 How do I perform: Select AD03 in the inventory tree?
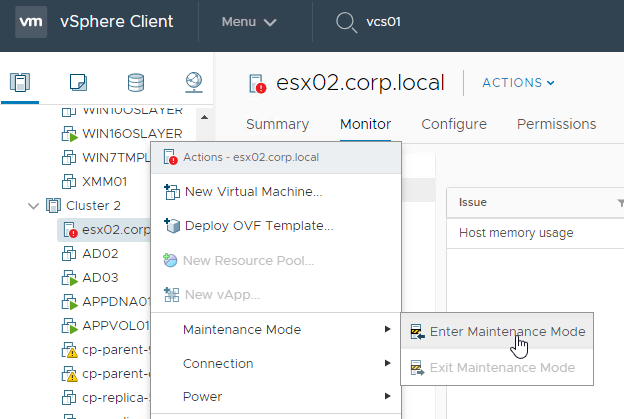pos(100,278)
